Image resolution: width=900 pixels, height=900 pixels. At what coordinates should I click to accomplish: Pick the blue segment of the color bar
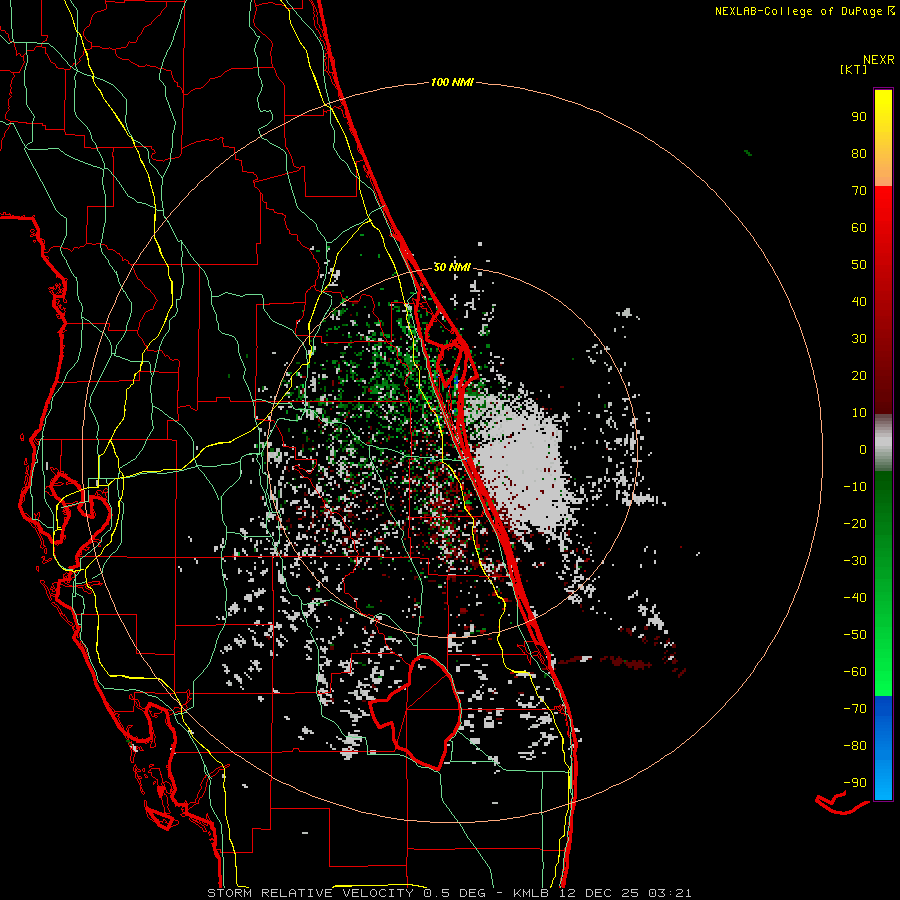point(883,748)
